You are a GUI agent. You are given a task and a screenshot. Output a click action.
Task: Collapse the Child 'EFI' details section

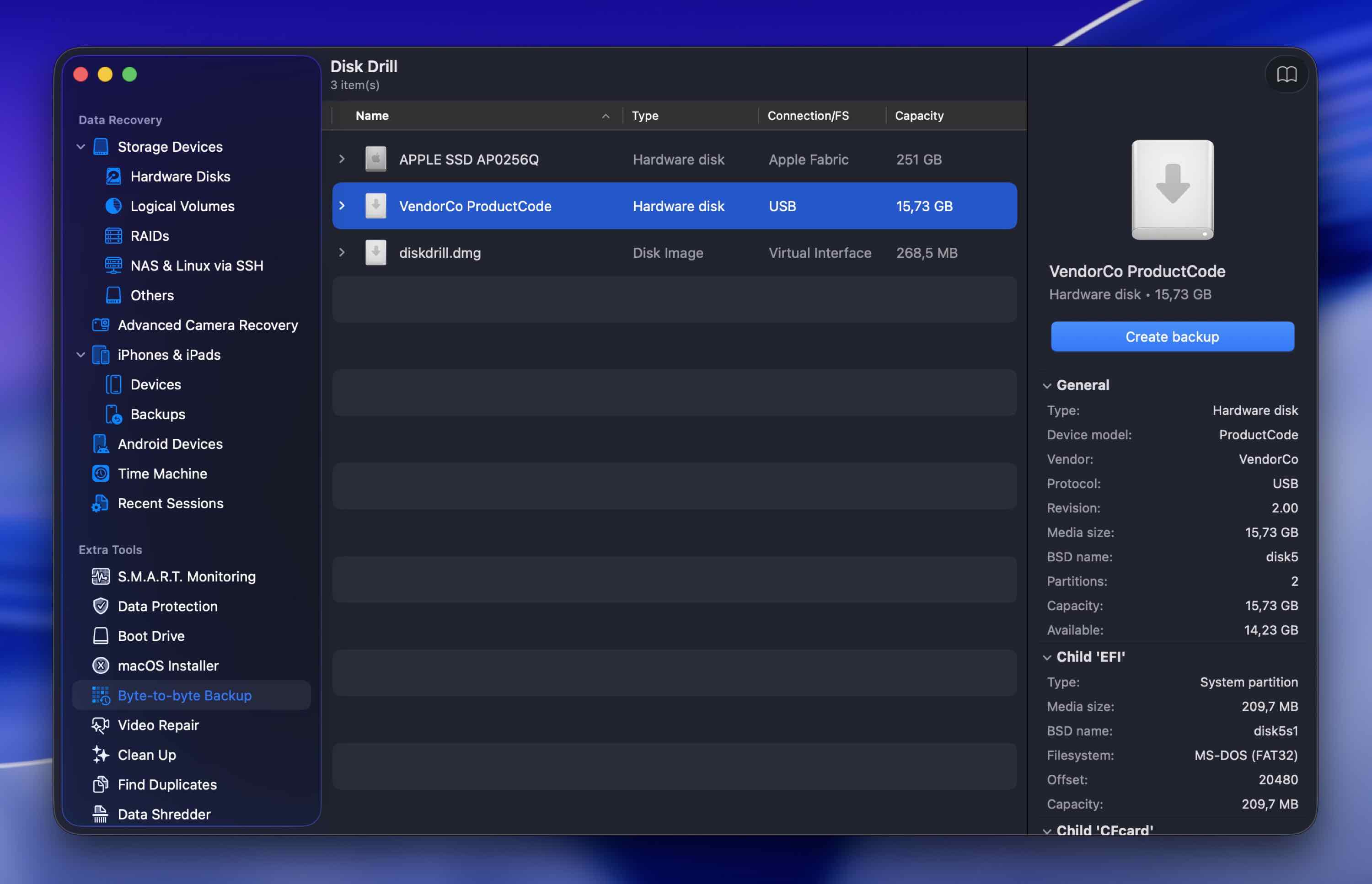click(1047, 657)
